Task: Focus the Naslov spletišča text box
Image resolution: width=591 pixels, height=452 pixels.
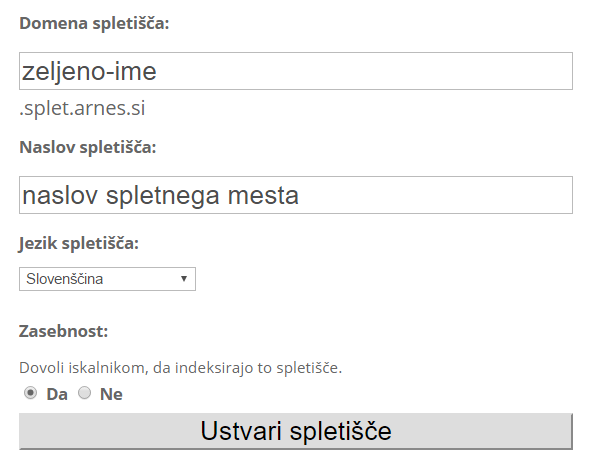Action: 296,195
